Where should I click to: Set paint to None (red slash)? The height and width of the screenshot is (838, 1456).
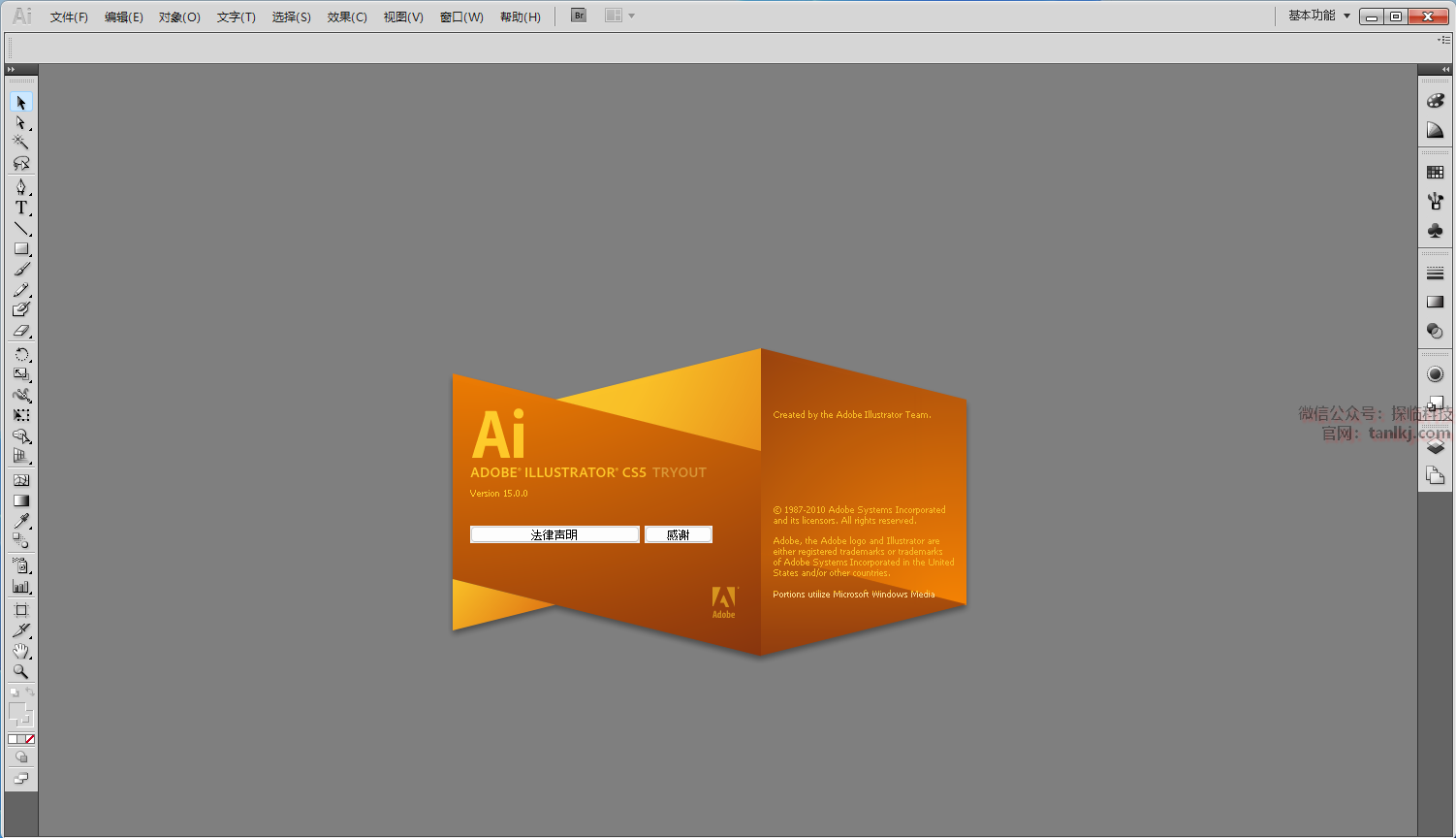(30, 739)
